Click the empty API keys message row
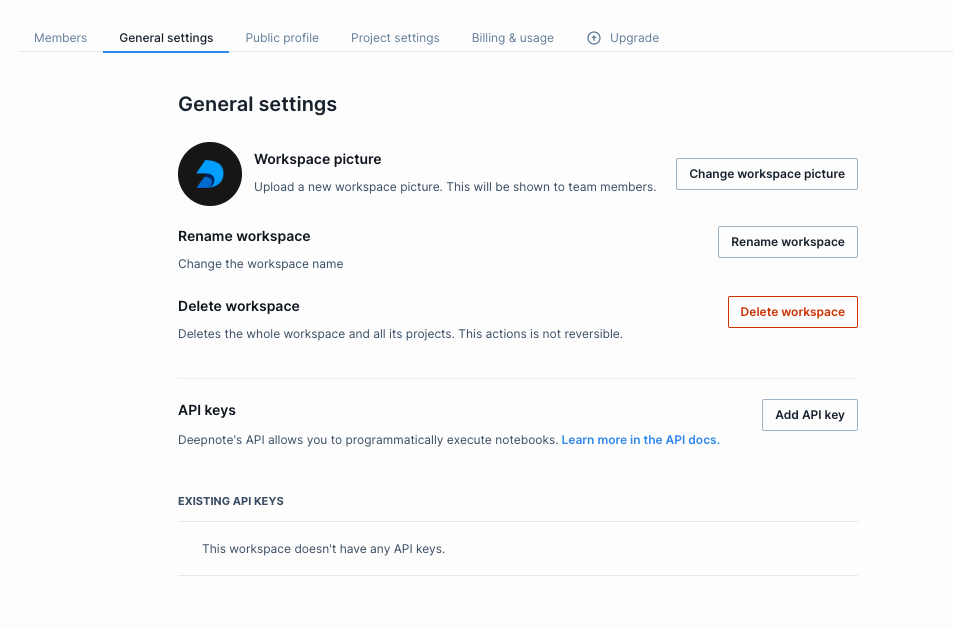953x627 pixels. [323, 549]
